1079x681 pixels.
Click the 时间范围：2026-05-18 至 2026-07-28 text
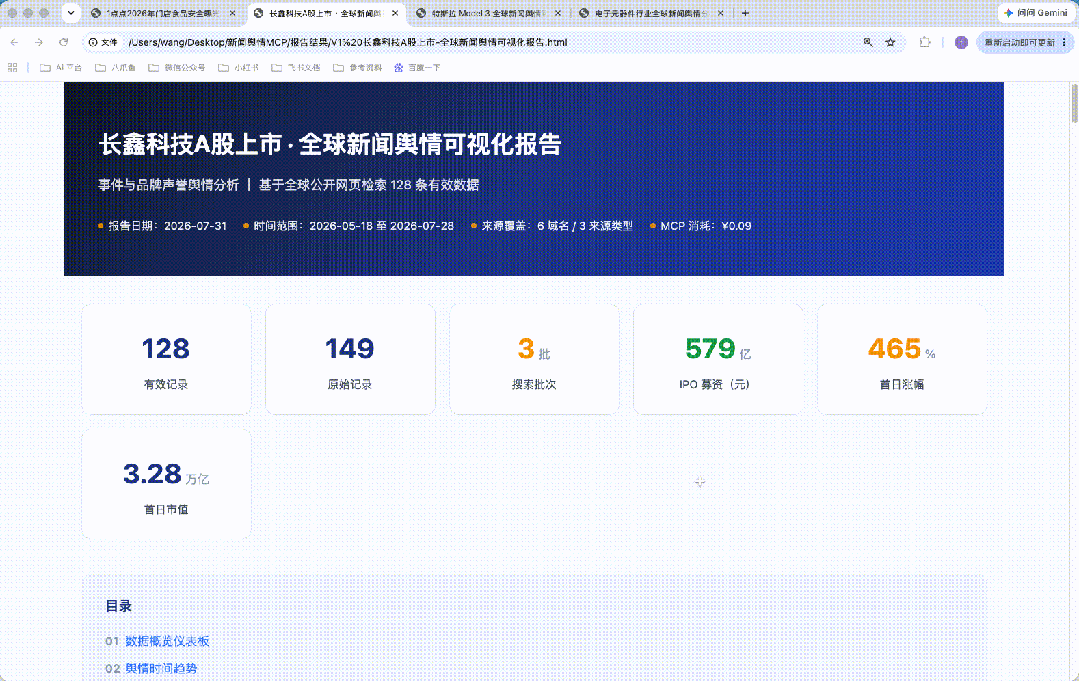pos(353,226)
